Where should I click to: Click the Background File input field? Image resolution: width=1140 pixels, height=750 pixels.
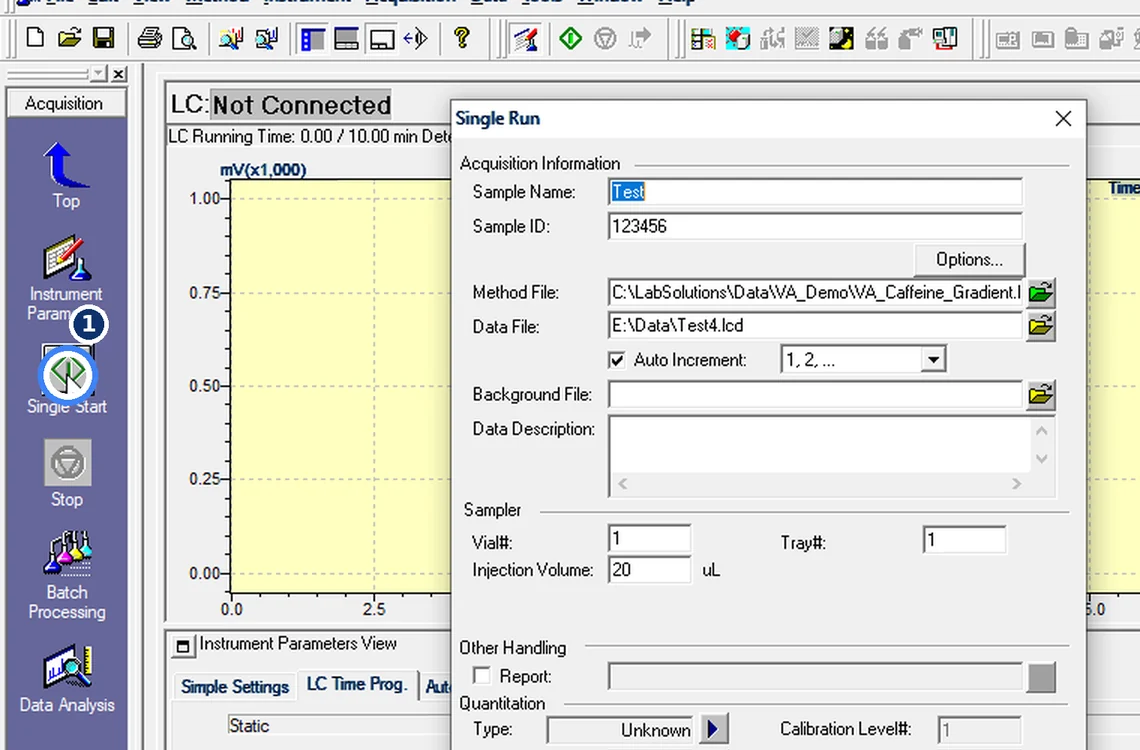pyautogui.click(x=815, y=395)
